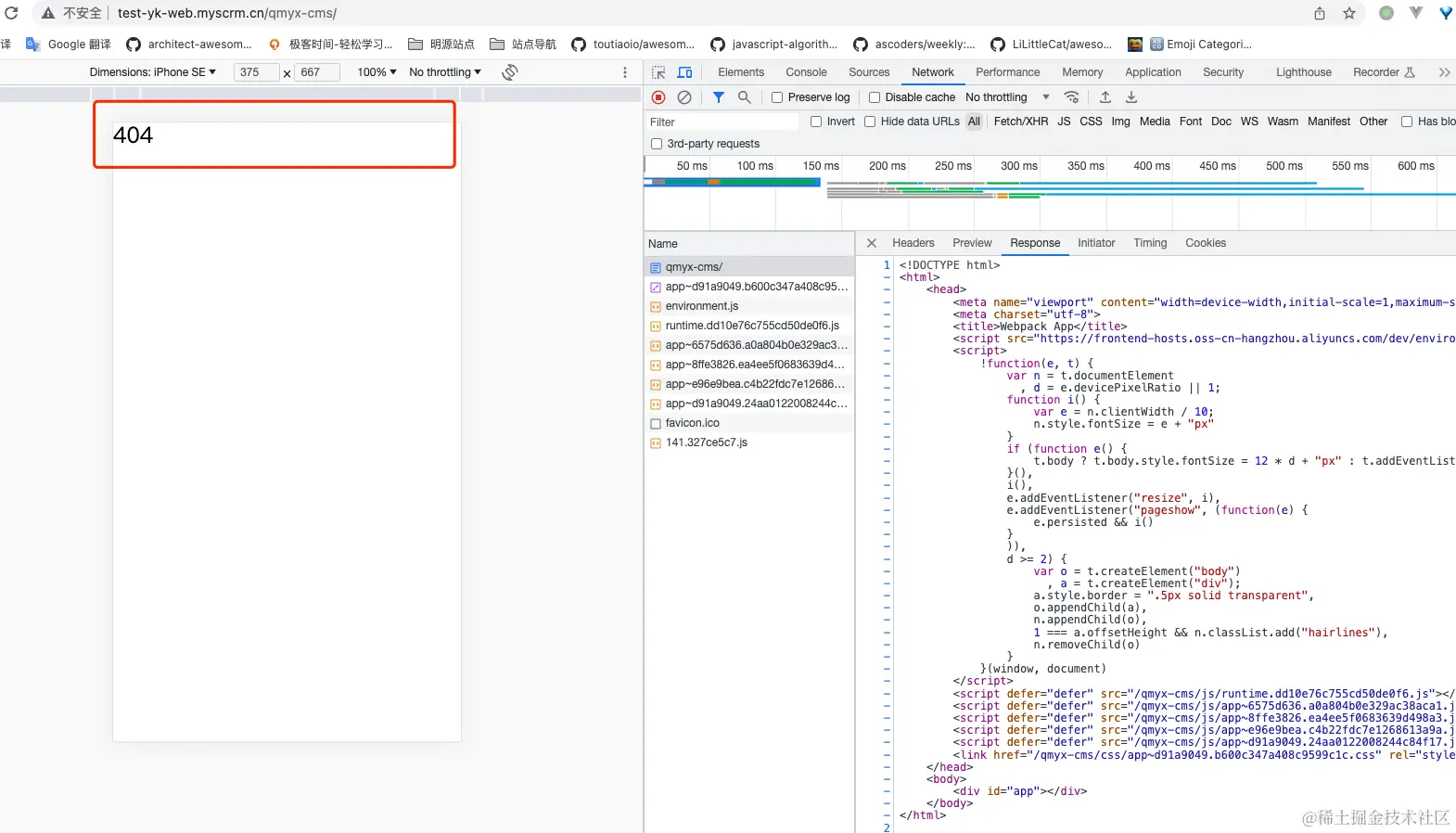Image resolution: width=1456 pixels, height=833 pixels.
Task: Select the 141.327ce5c7.js request row
Action: point(749,442)
